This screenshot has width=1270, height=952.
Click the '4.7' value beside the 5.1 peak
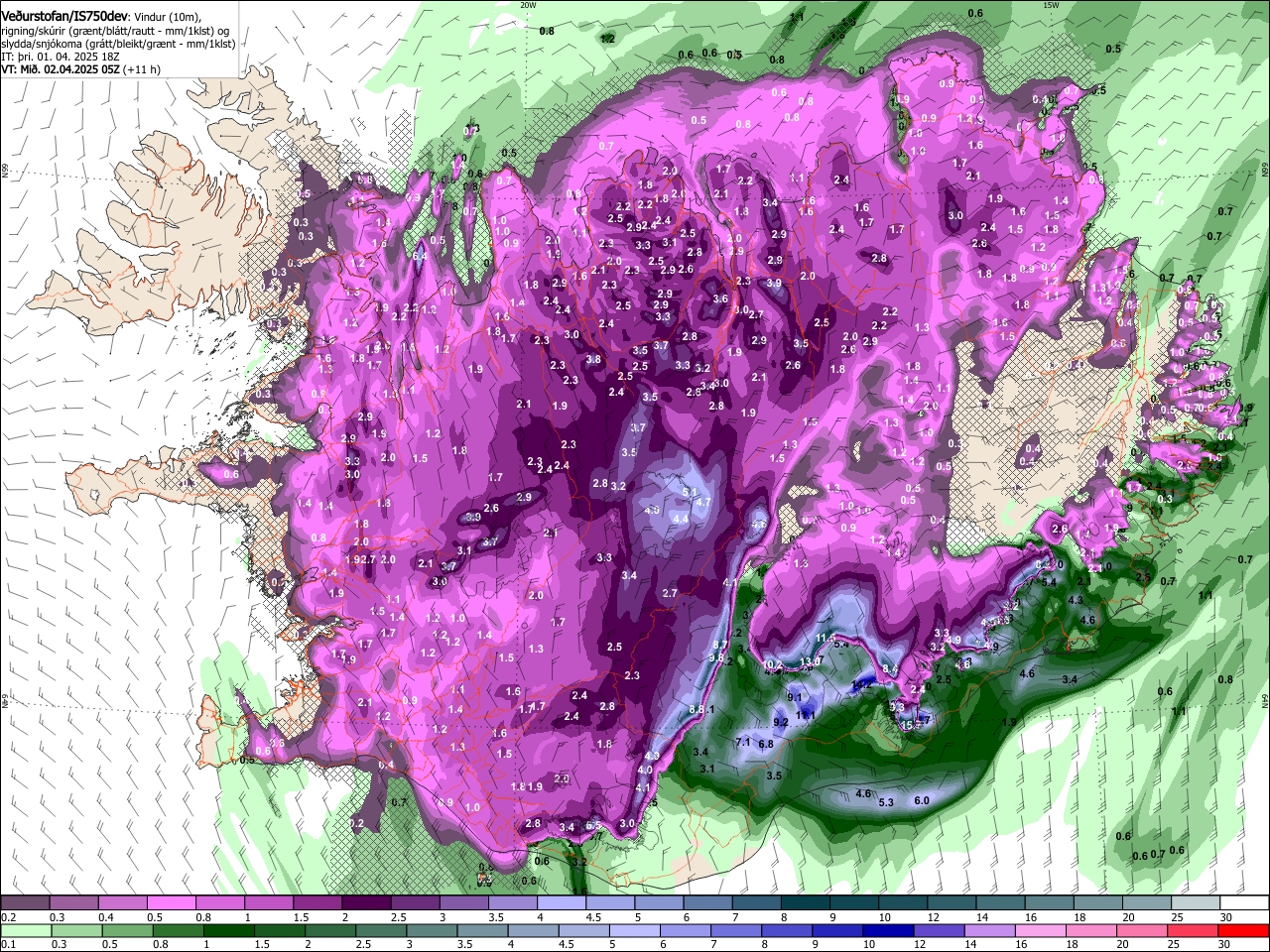point(703,503)
